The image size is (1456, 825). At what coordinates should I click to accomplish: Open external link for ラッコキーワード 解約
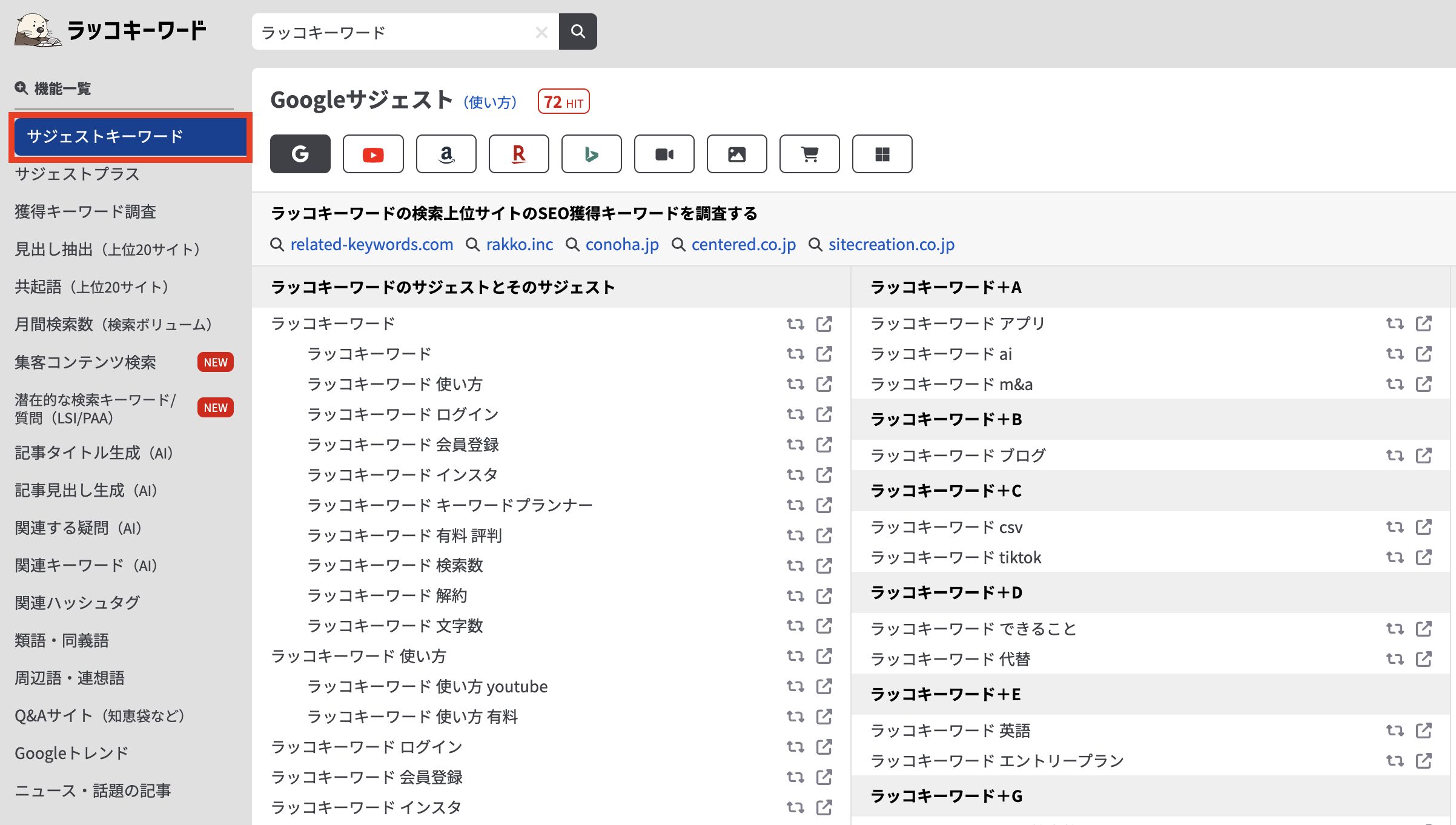[x=824, y=596]
